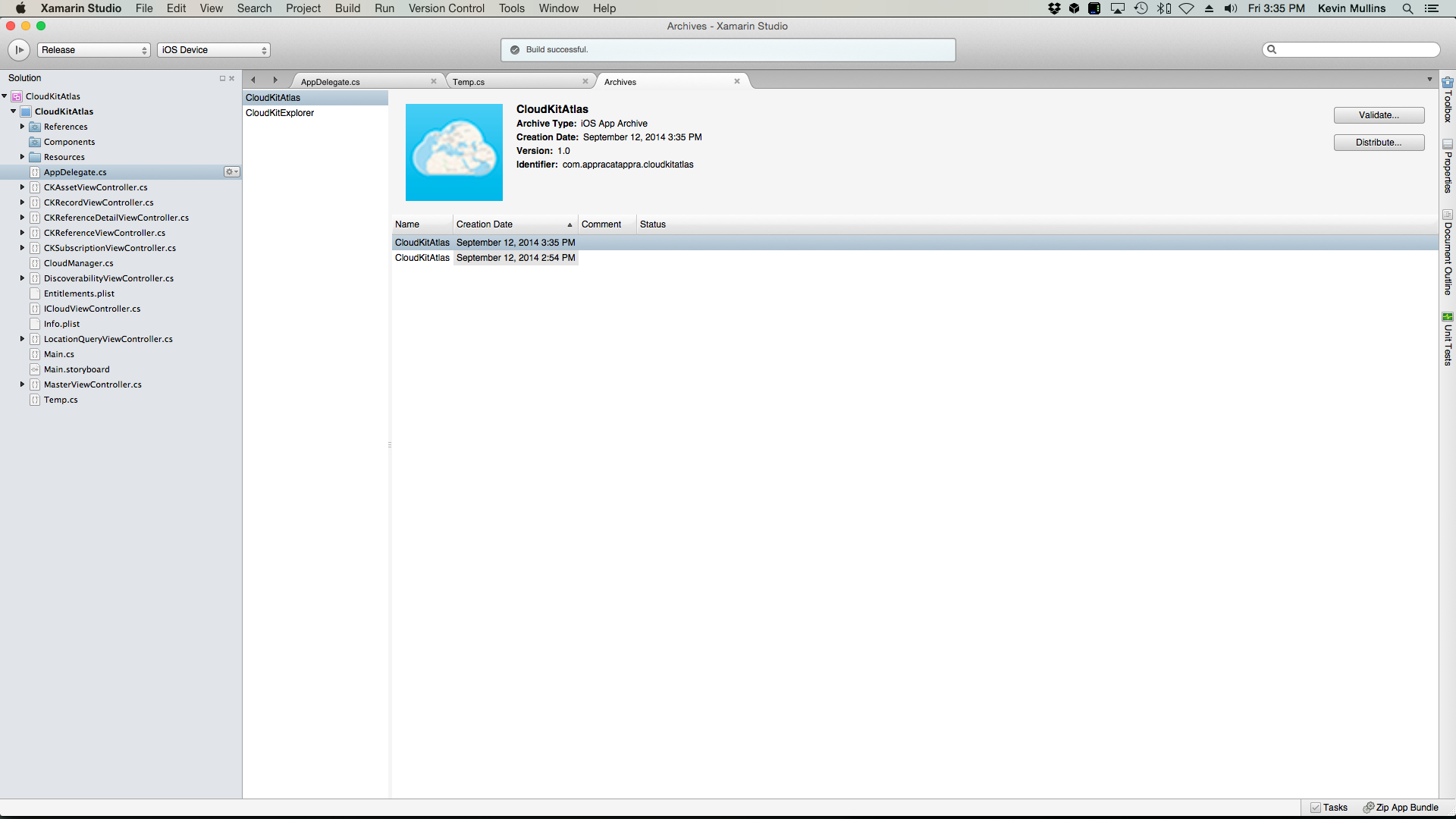Viewport: 1456px width, 819px height.
Task: Click the Distribute... button
Action: [1378, 143]
